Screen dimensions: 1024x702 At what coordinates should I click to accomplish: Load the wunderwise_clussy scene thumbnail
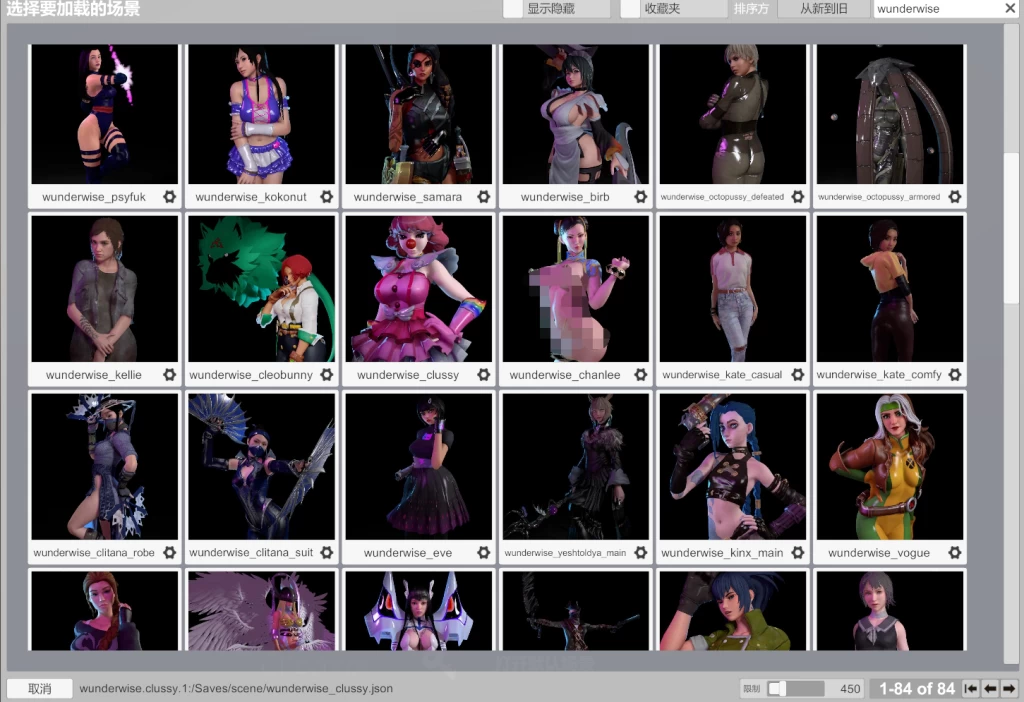click(419, 288)
